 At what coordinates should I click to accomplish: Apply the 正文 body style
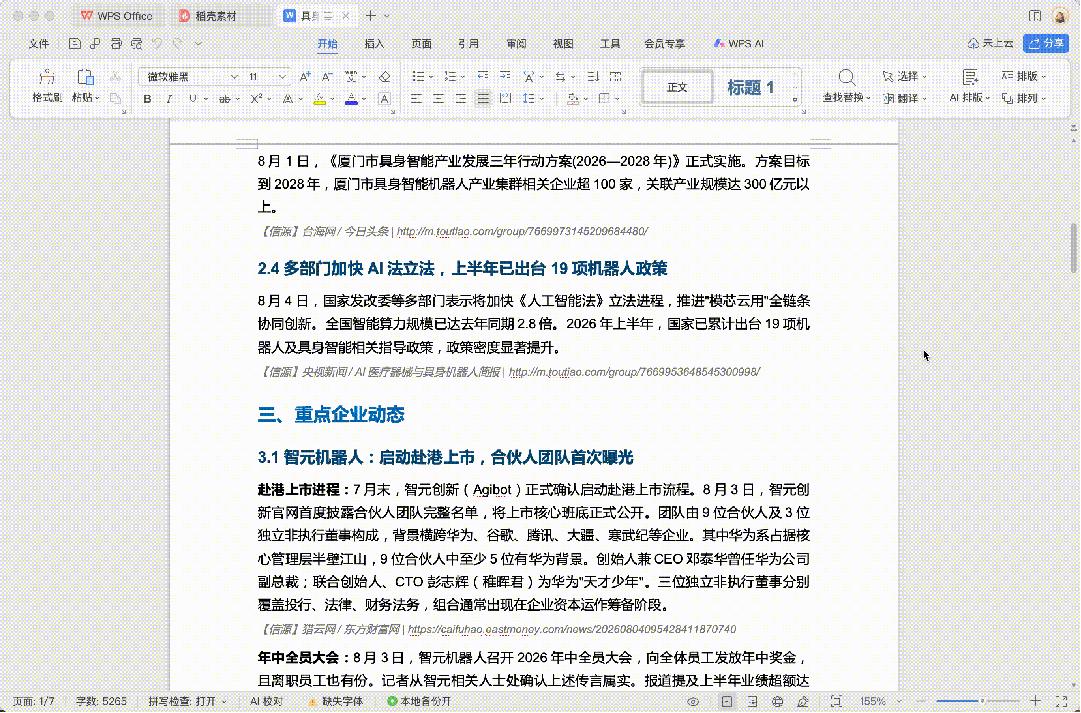pos(677,88)
